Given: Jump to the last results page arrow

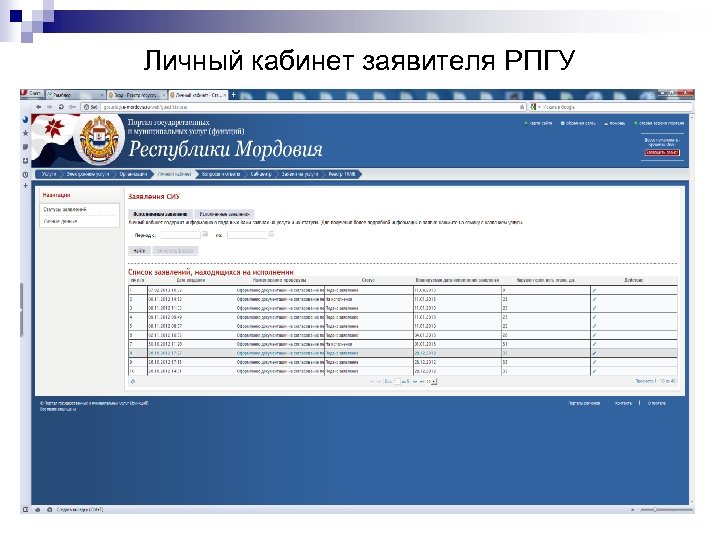Looking at the screenshot, I should (x=422, y=382).
